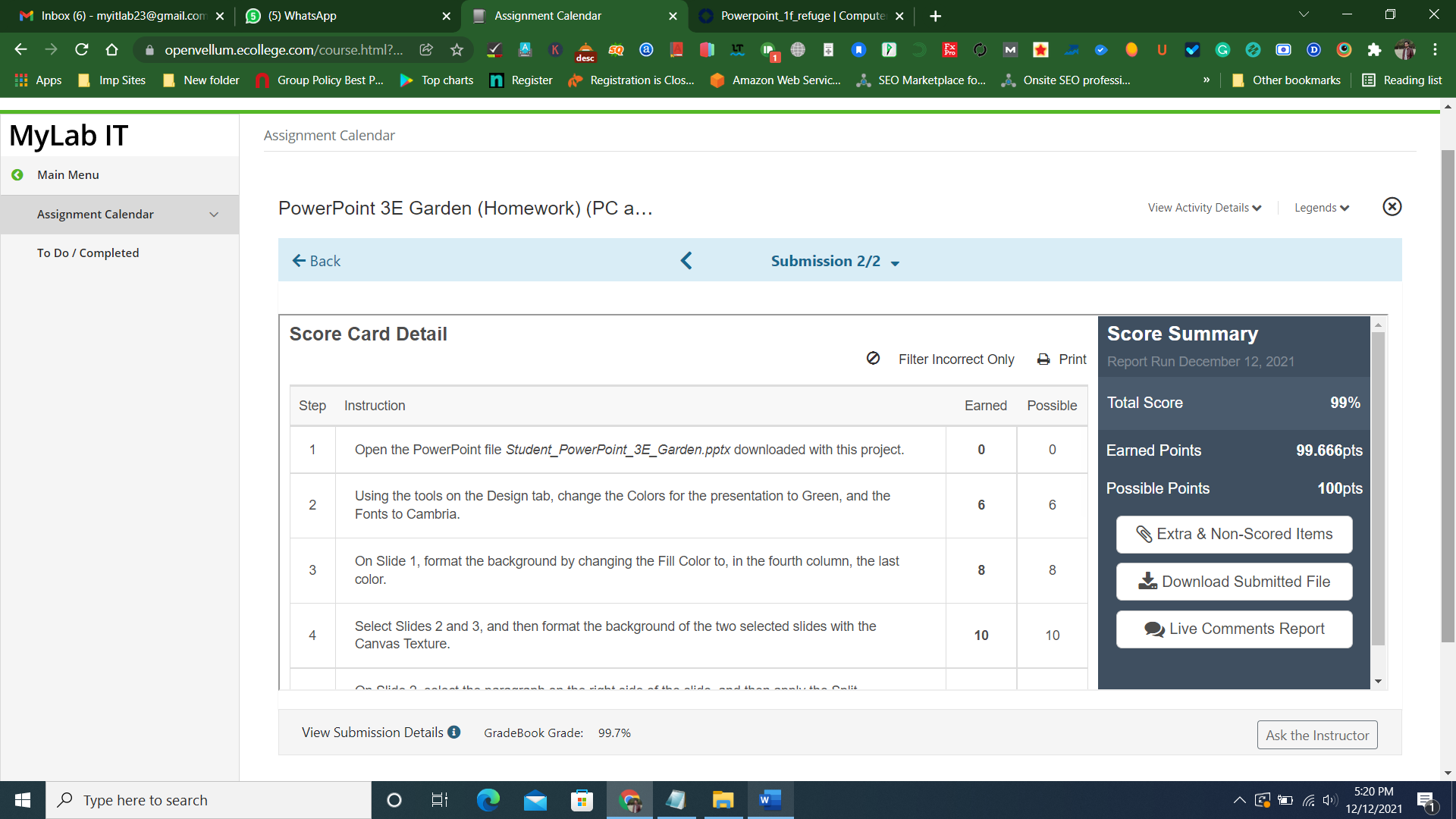Image resolution: width=1456 pixels, height=819 pixels.
Task: Click the Total Score 99% value
Action: (x=1345, y=403)
